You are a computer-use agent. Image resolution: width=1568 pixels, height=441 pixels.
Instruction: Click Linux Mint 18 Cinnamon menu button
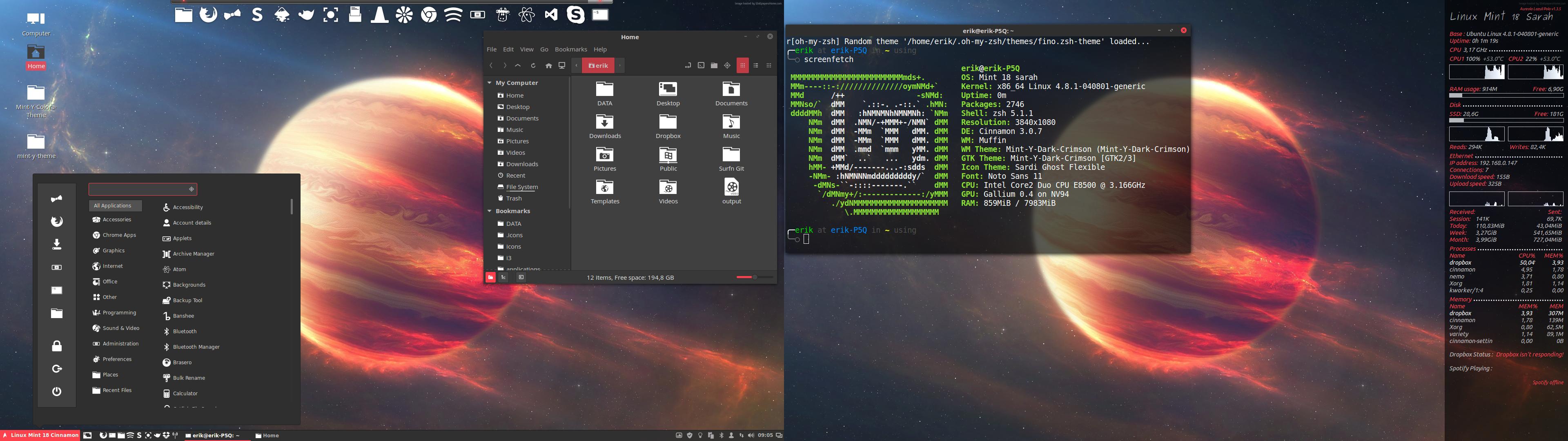click(40, 436)
